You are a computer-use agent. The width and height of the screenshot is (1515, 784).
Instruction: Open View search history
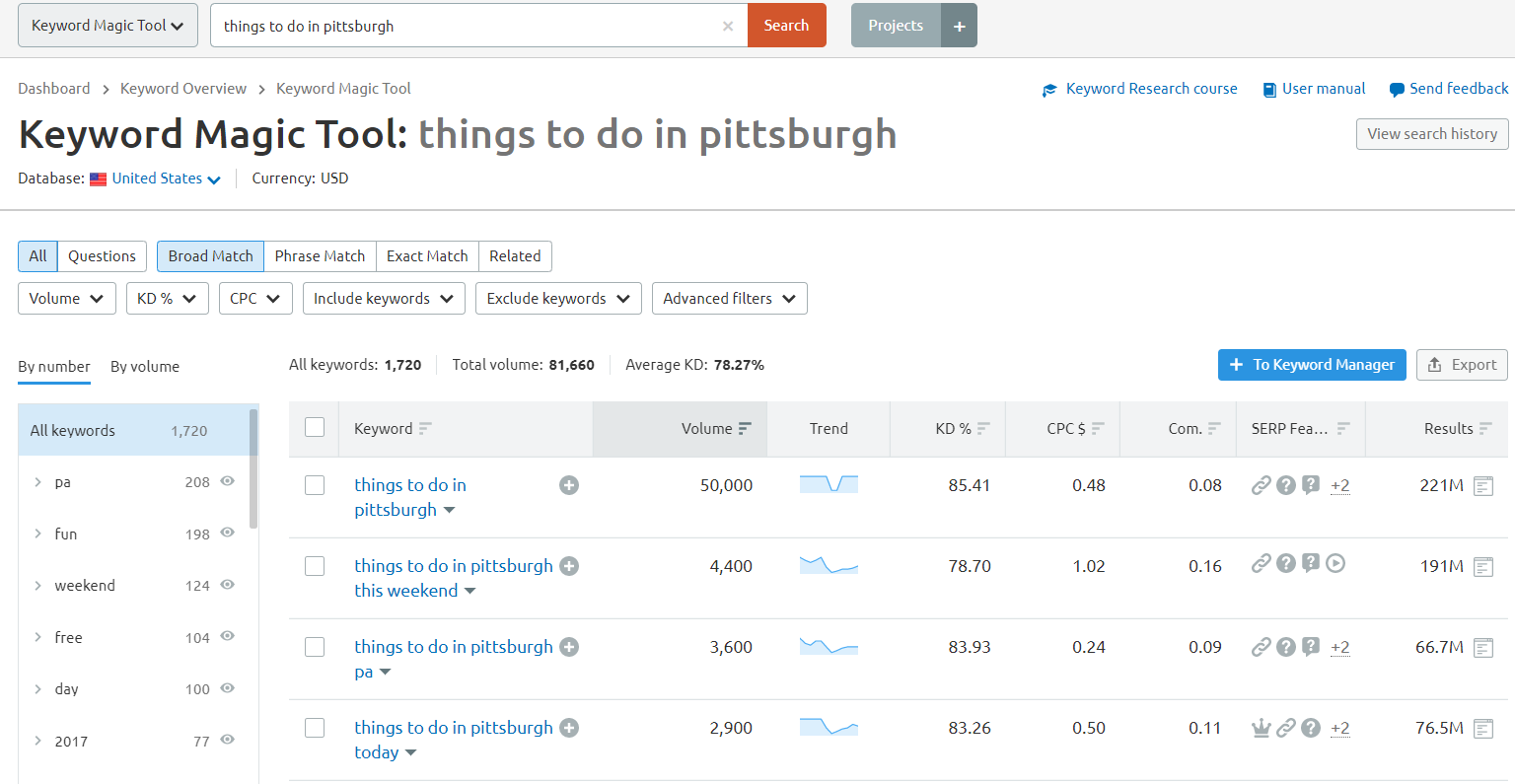(1432, 134)
